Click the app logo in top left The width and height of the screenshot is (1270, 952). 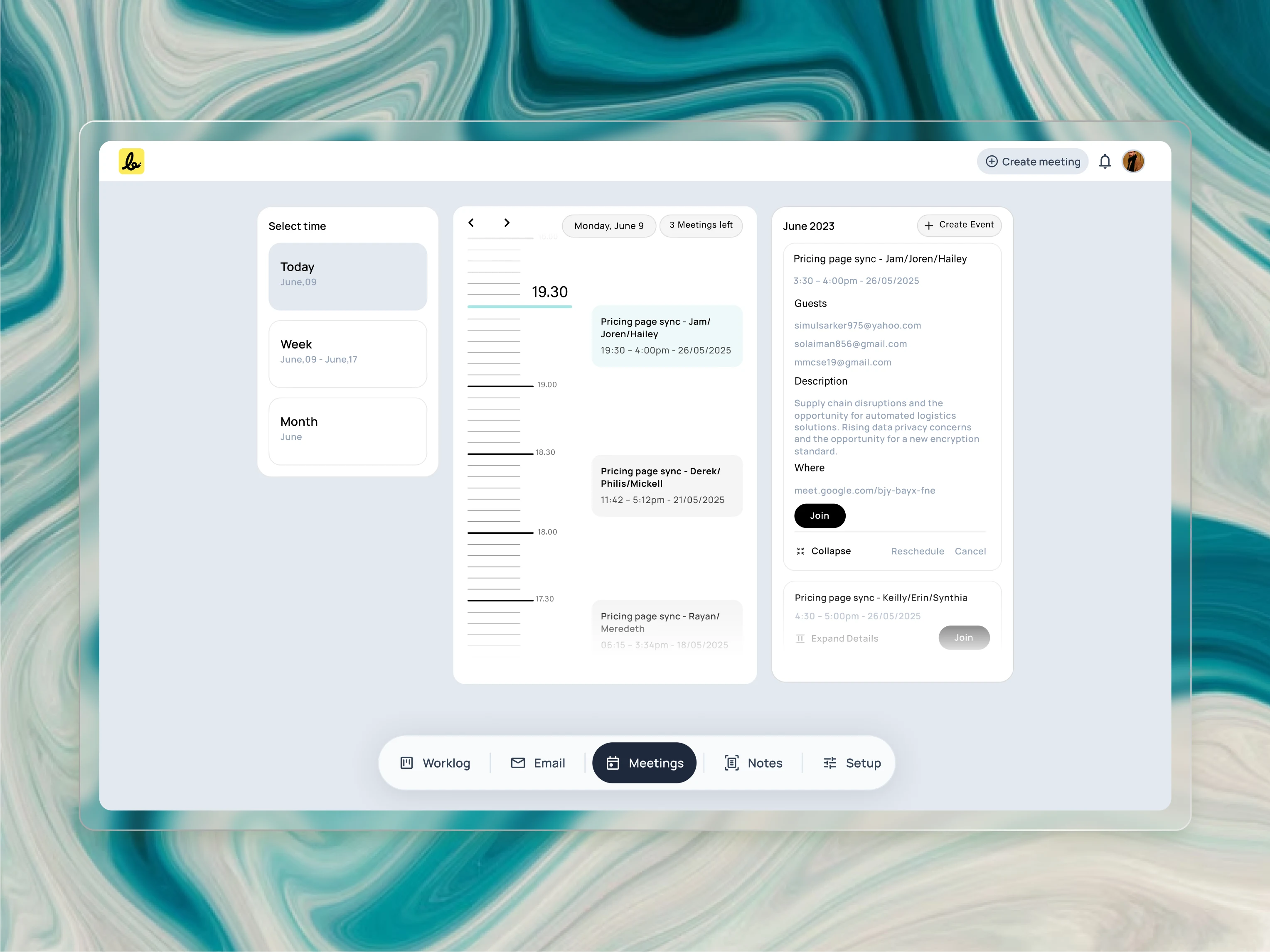pos(131,161)
